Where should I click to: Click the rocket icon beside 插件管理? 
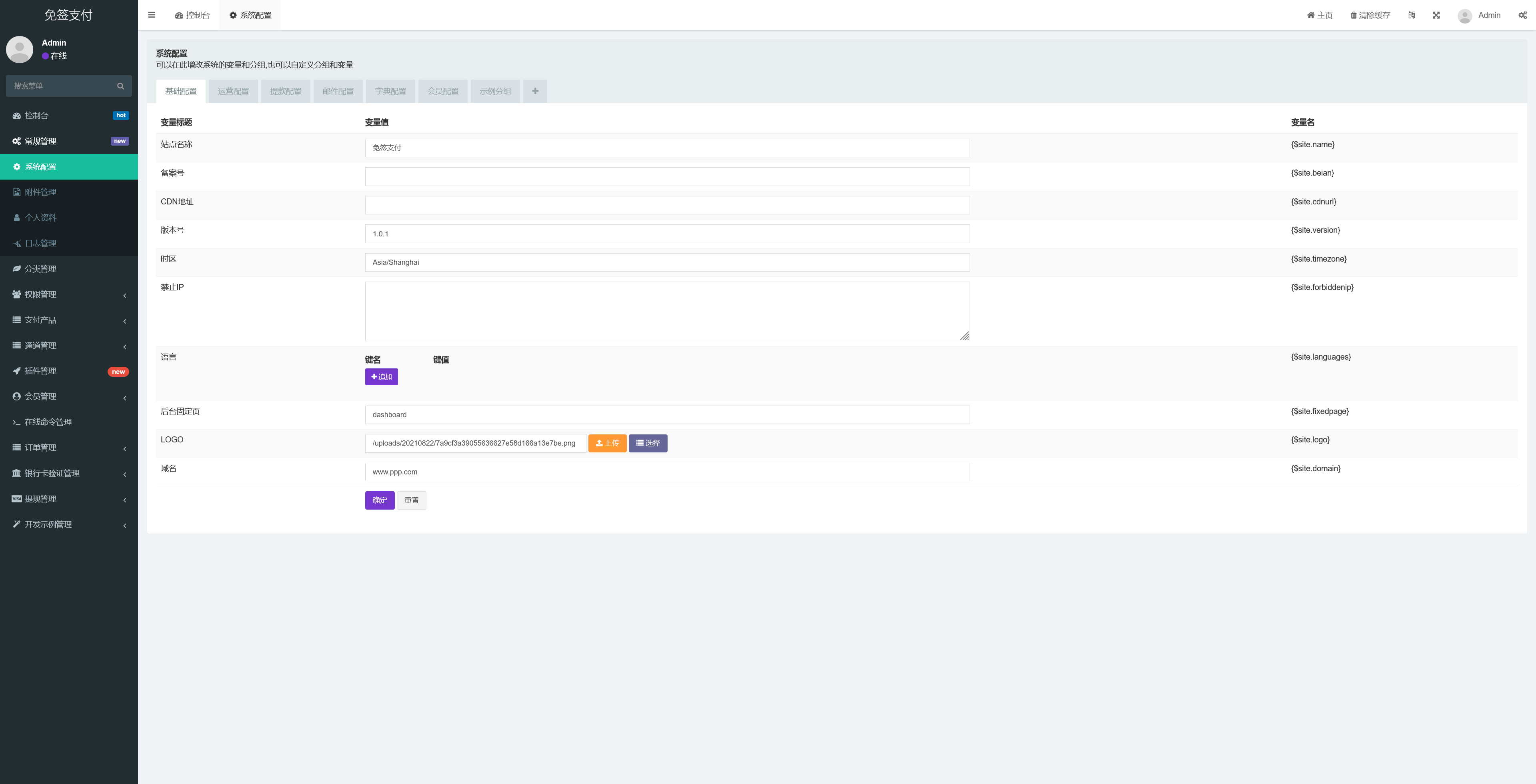coord(17,371)
